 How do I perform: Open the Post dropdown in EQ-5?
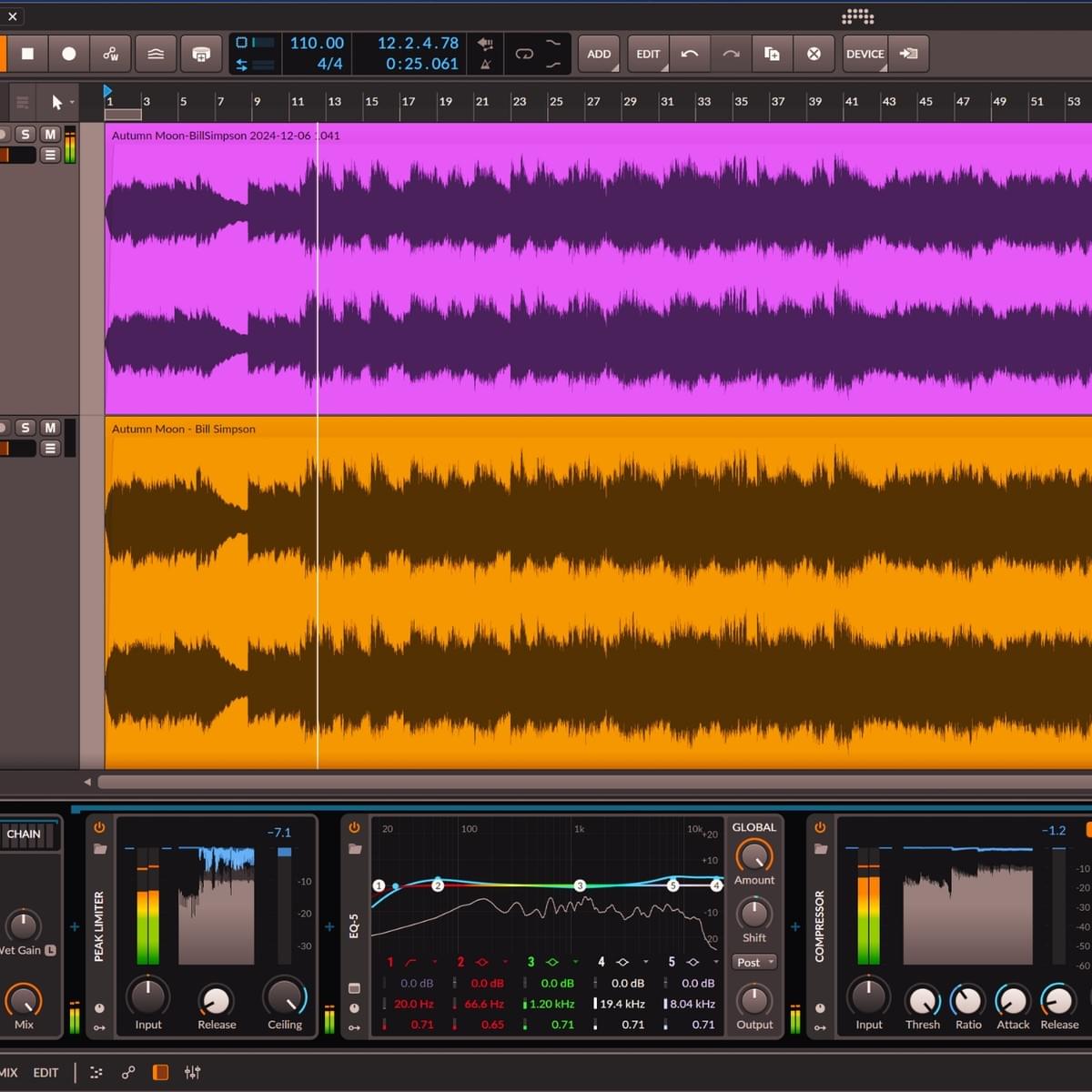pos(754,962)
